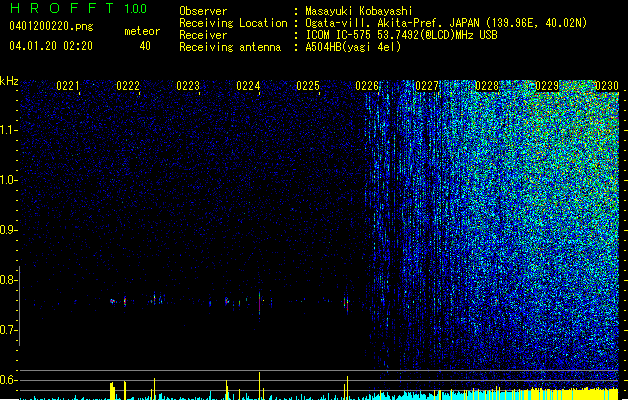Viewport: 629px width, 400px height.
Task: Click the 'meteor' label
Action: (142, 31)
